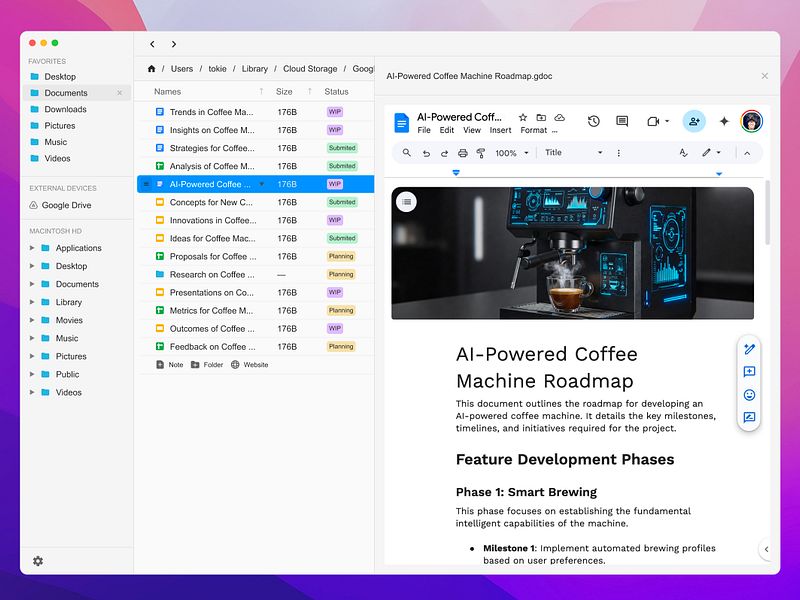Viewport: 800px width, 600px height.
Task: Select the paint format roller icon
Action: pos(481,153)
